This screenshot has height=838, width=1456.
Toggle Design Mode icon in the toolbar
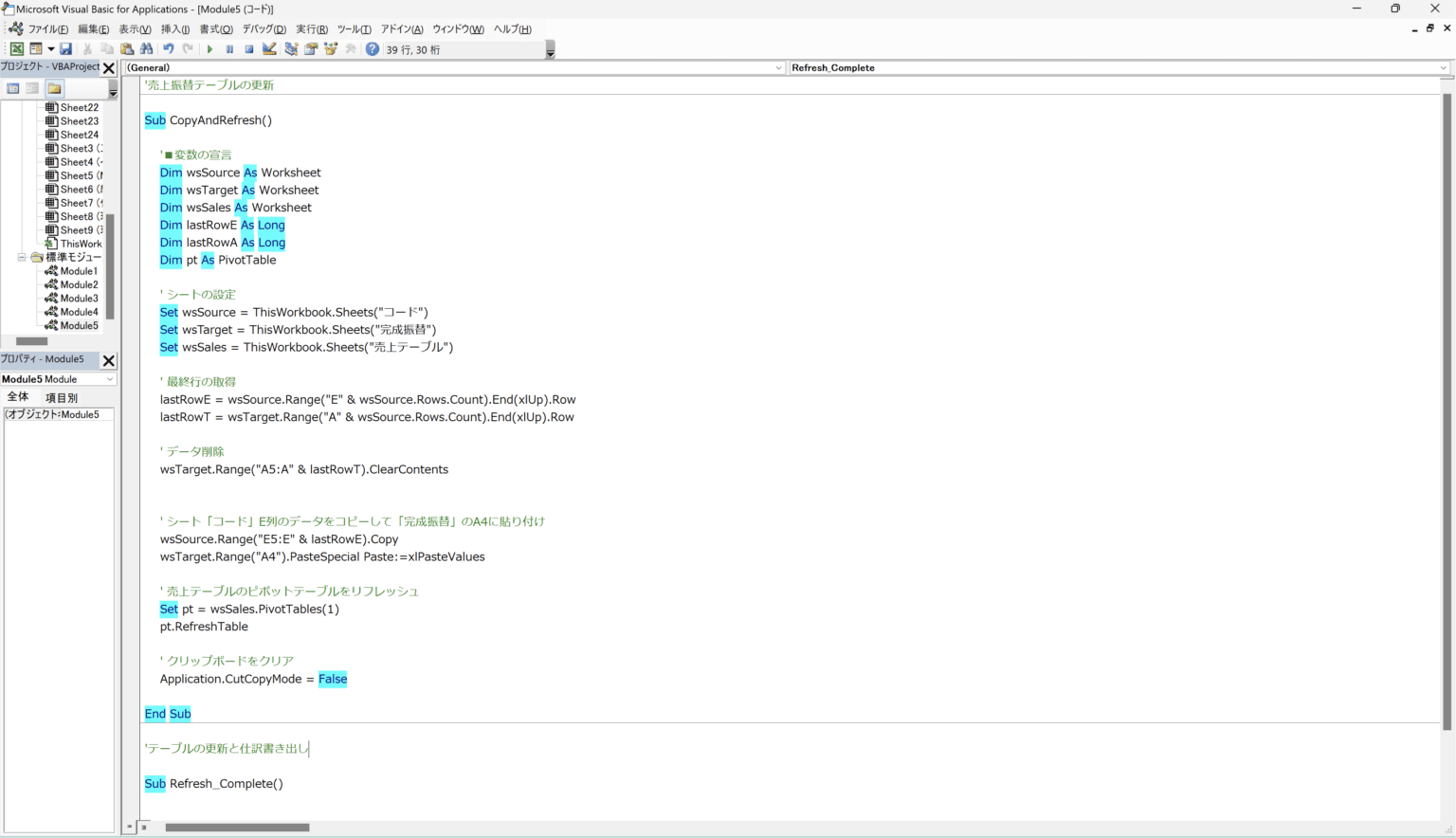click(269, 49)
